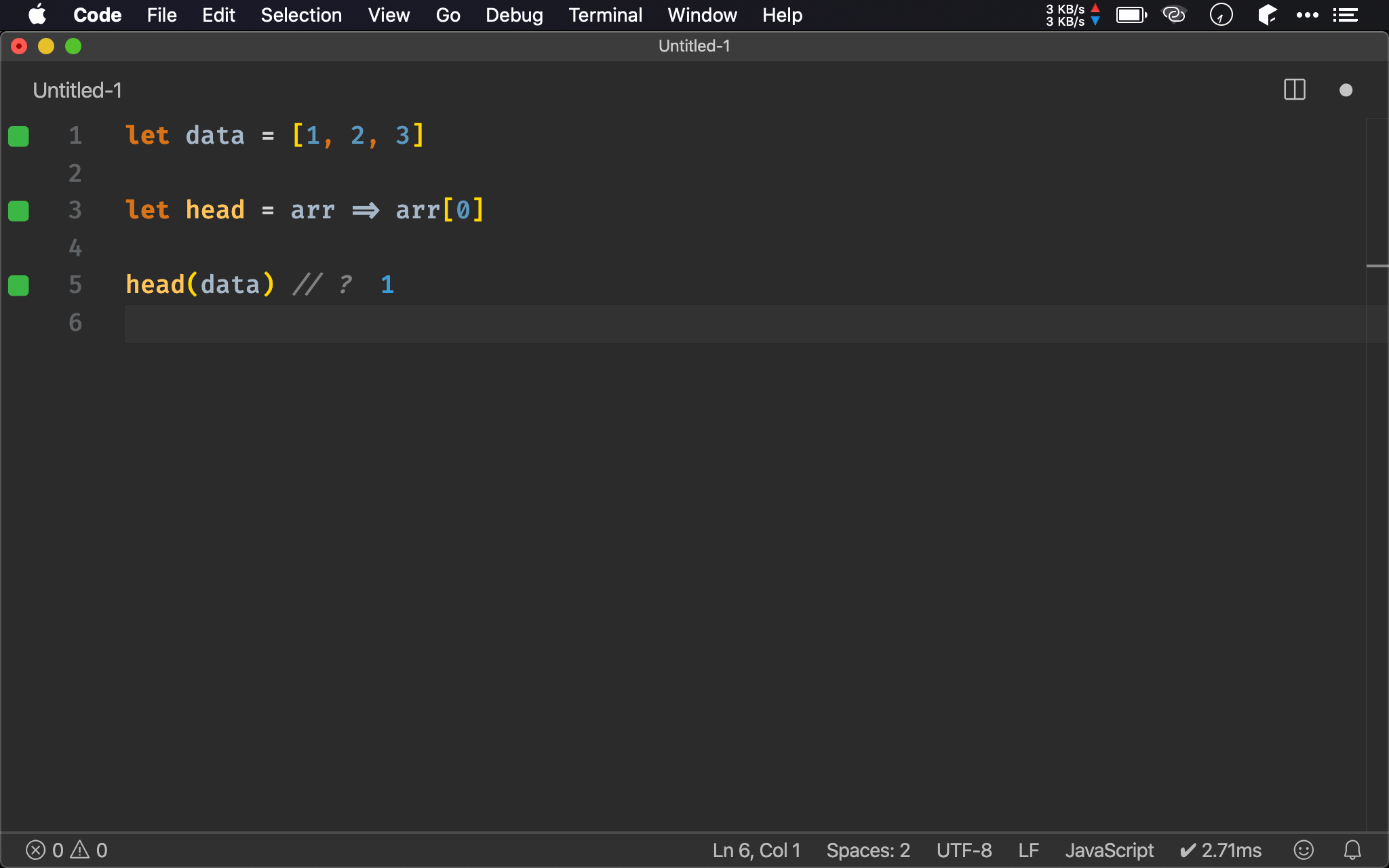Select the Untitled-1 editor tab
Viewport: 1389px width, 868px height.
[77, 90]
